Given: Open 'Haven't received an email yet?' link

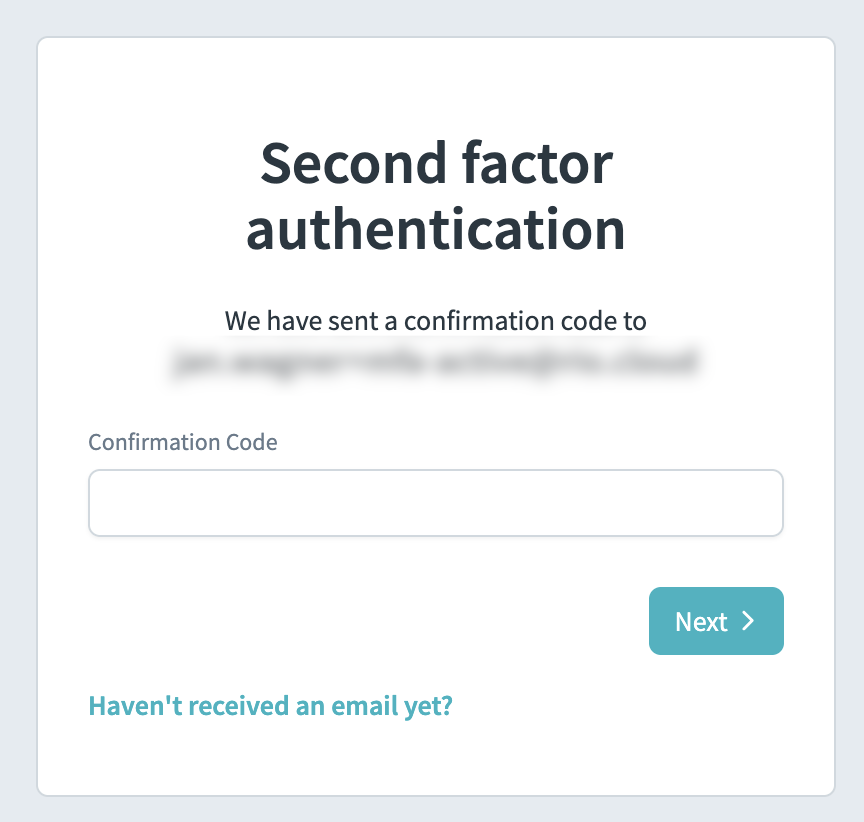Looking at the screenshot, I should pyautogui.click(x=270, y=706).
